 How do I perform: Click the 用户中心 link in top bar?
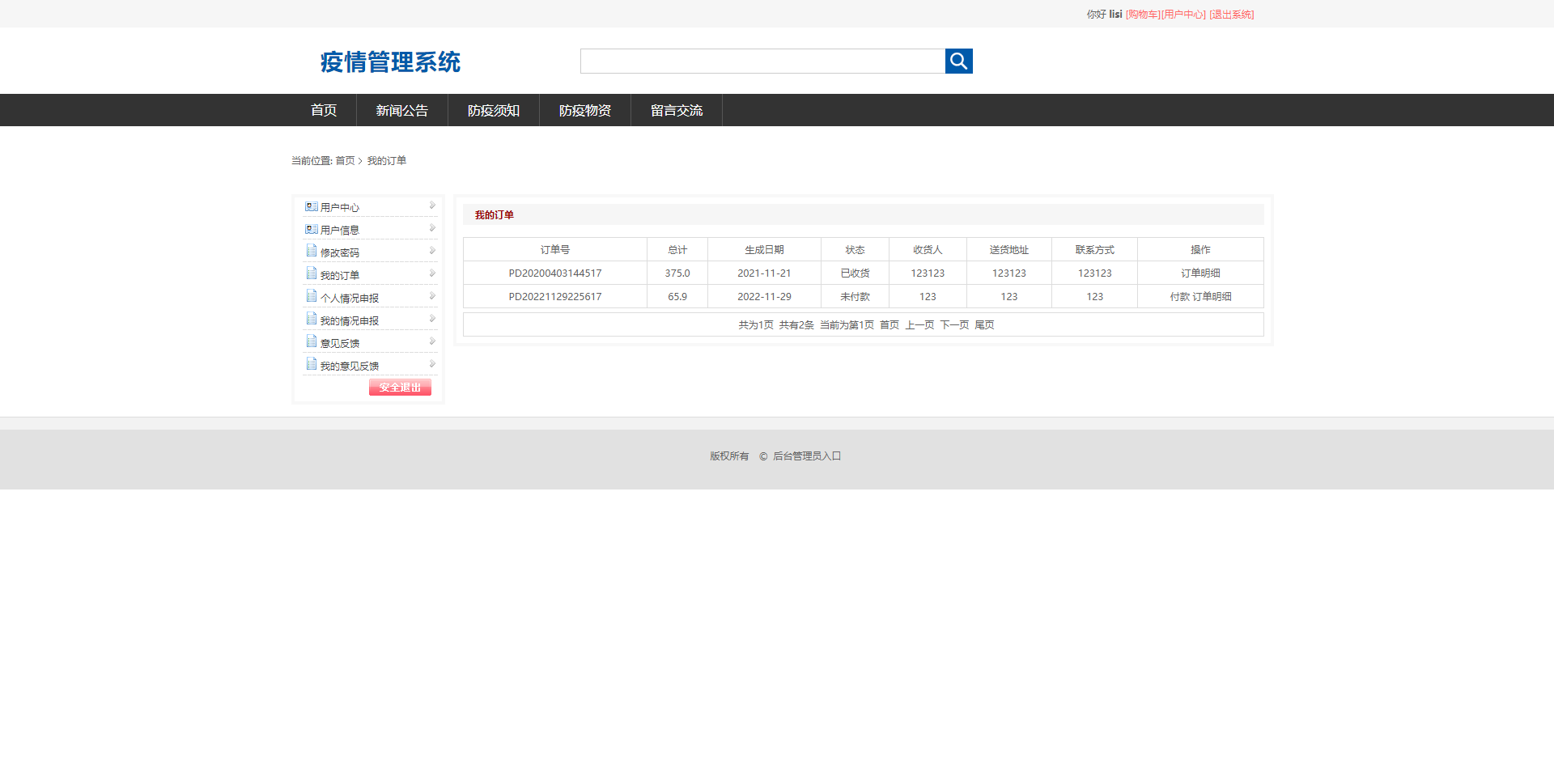pyautogui.click(x=1183, y=15)
